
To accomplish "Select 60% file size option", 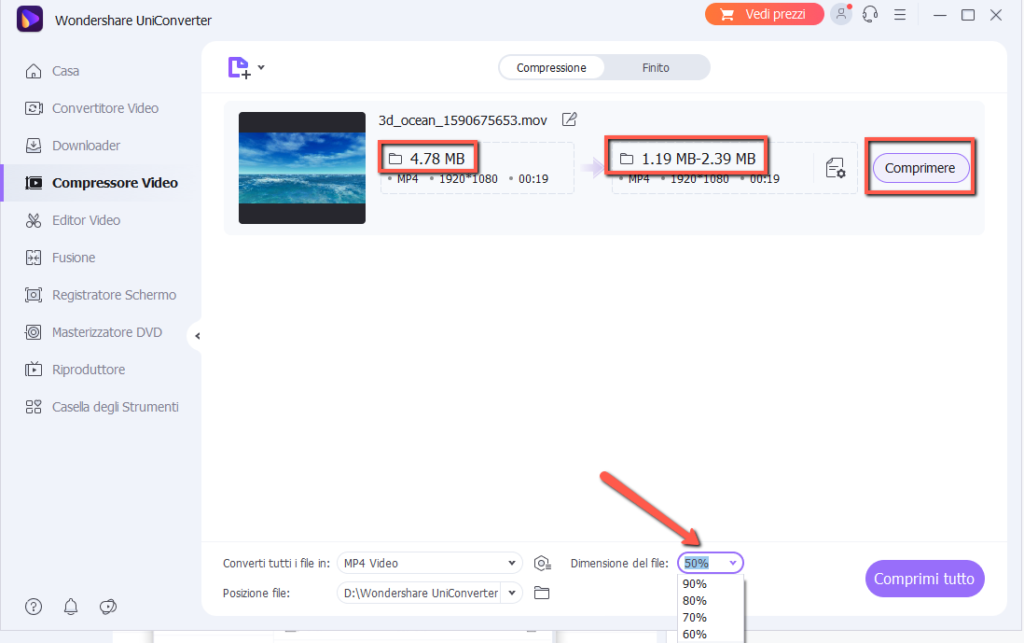I will [x=694, y=635].
